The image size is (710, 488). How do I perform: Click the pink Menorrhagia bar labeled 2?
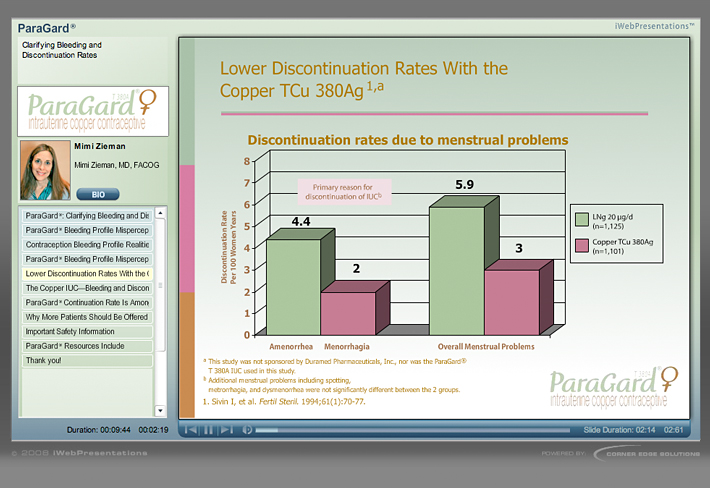click(x=348, y=313)
